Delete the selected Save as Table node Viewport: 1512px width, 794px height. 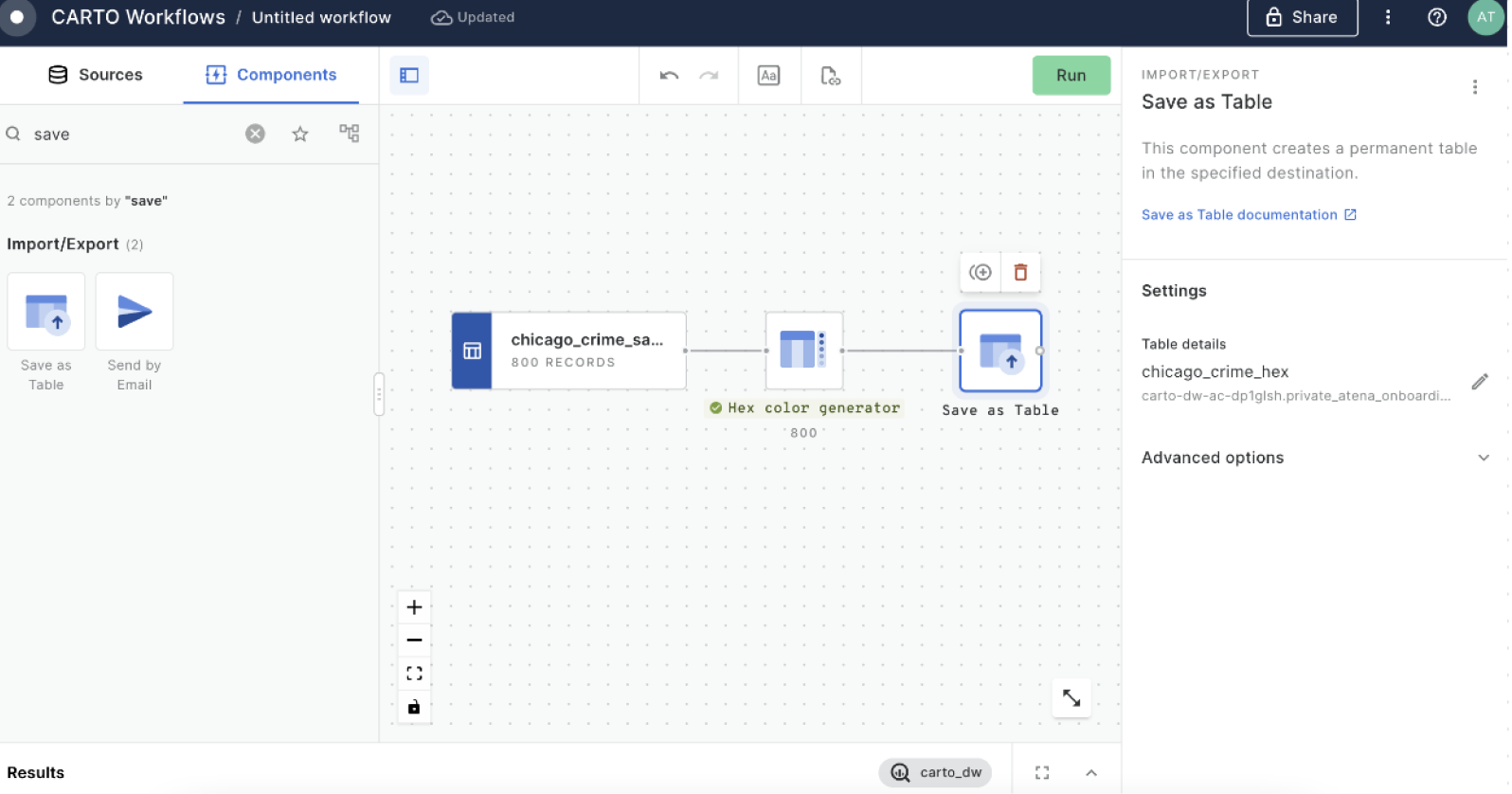(1021, 273)
